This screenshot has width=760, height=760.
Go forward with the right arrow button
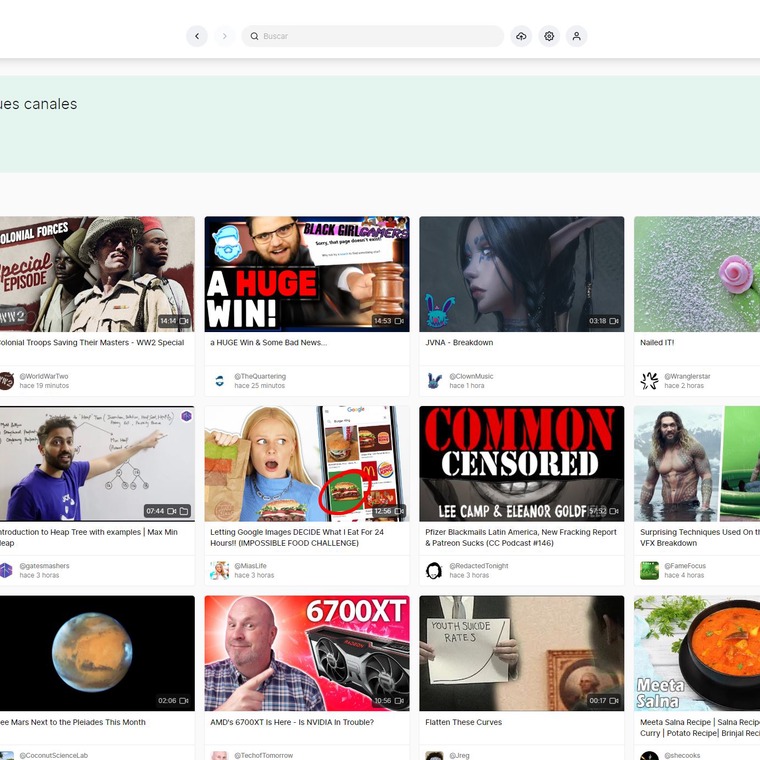(x=224, y=36)
